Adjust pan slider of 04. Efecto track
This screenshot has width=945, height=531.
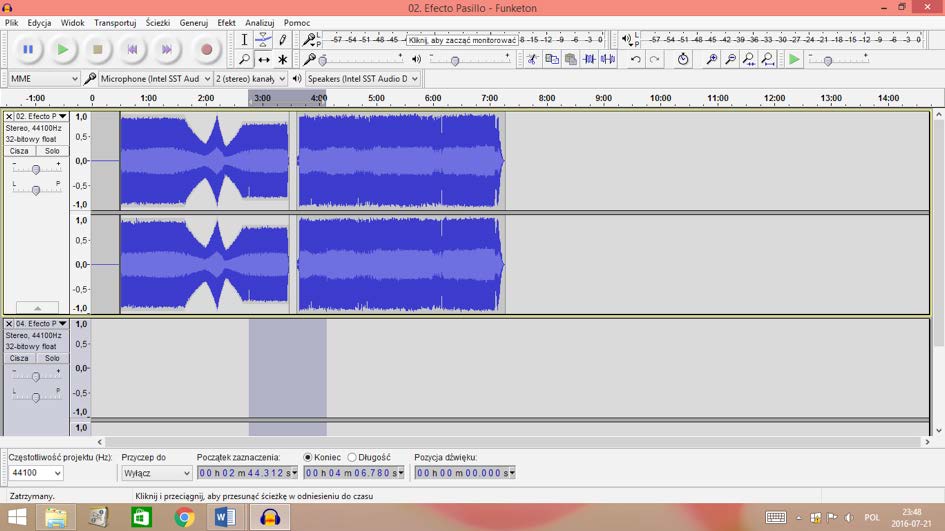pos(36,397)
